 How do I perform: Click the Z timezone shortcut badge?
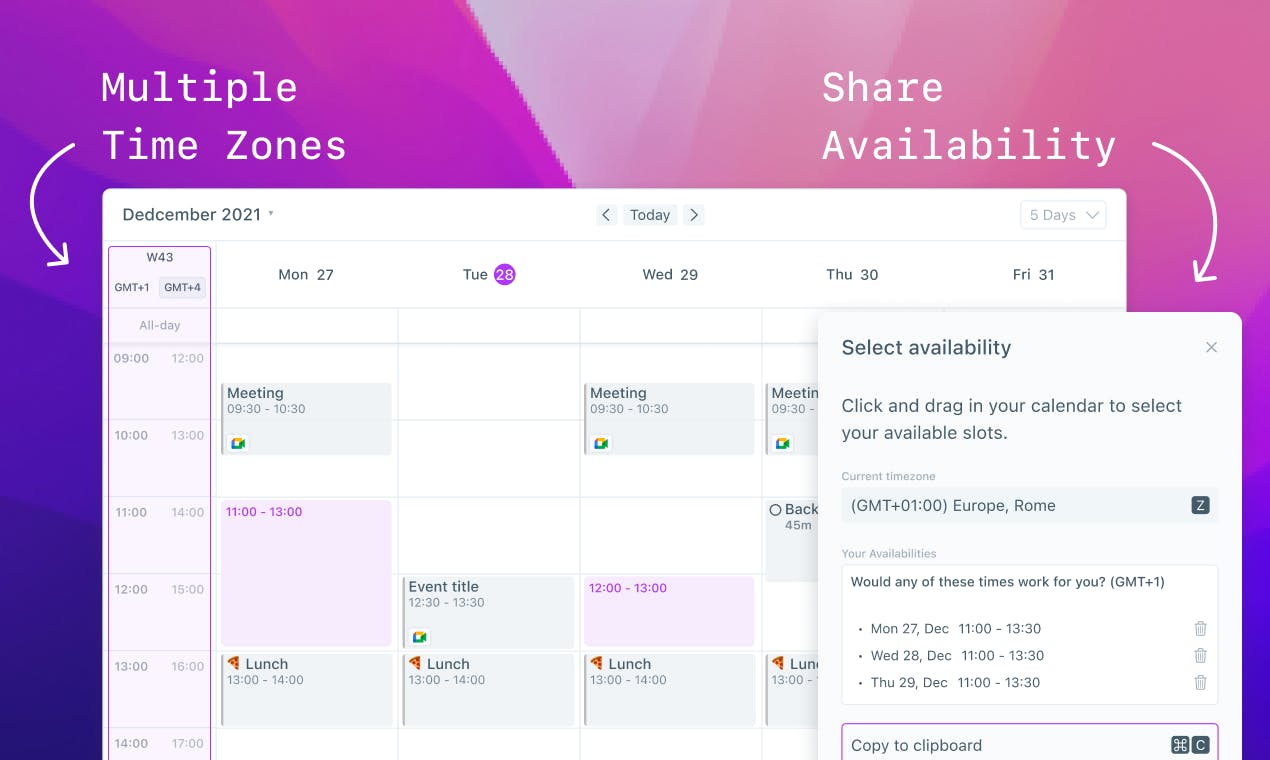1201,505
